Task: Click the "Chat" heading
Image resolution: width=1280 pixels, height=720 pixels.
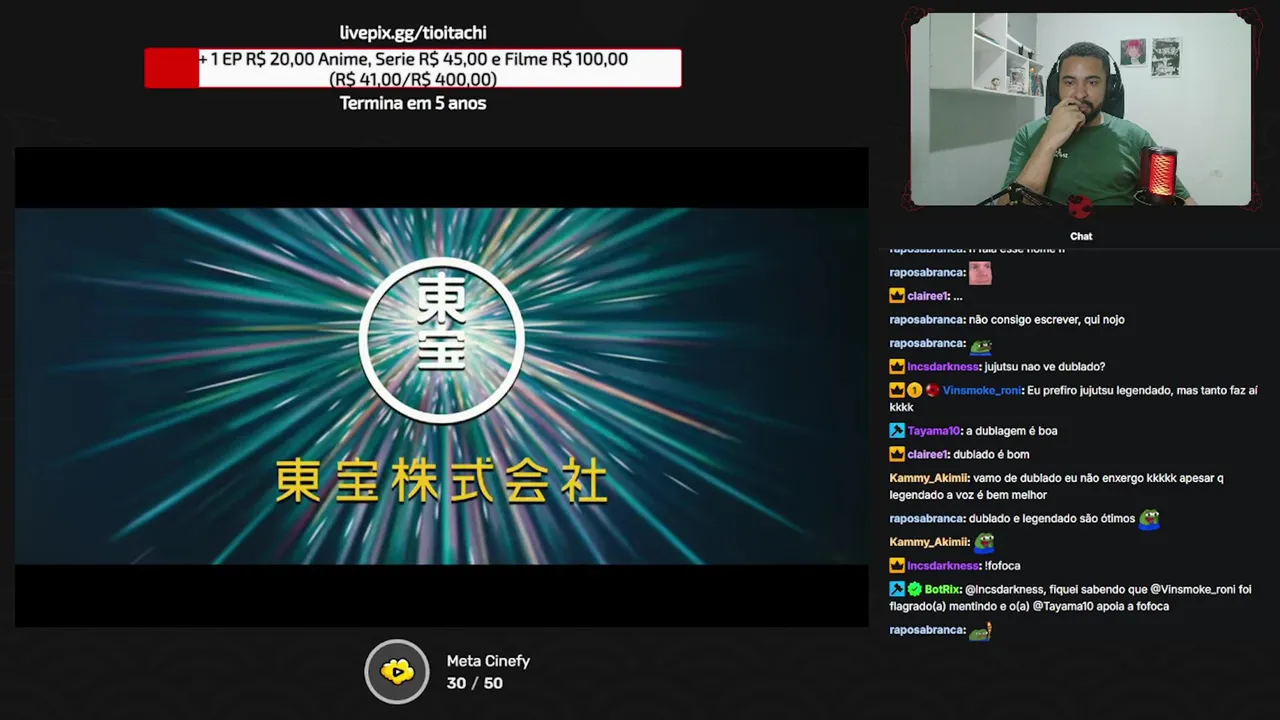Action: (1081, 236)
